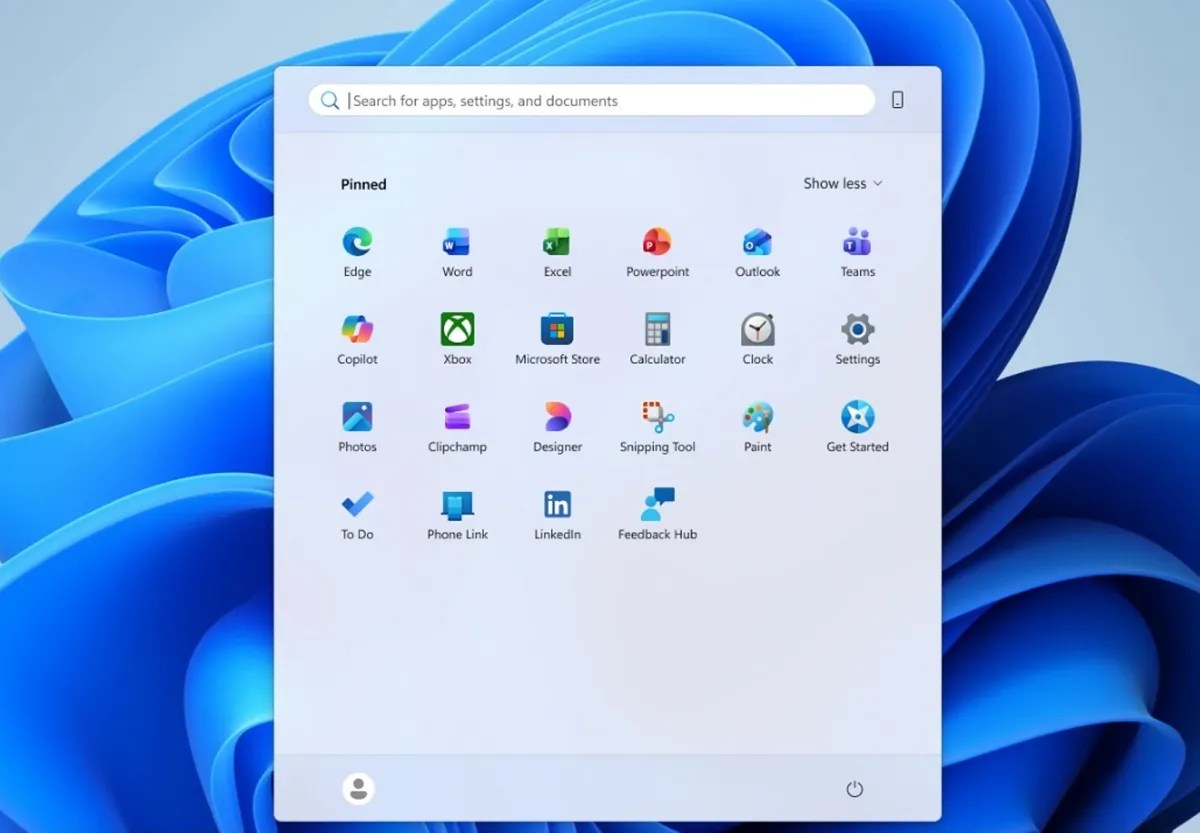Click the magnifier icon in search box
Screen dimensions: 1200x833
pyautogui.click(x=329, y=100)
